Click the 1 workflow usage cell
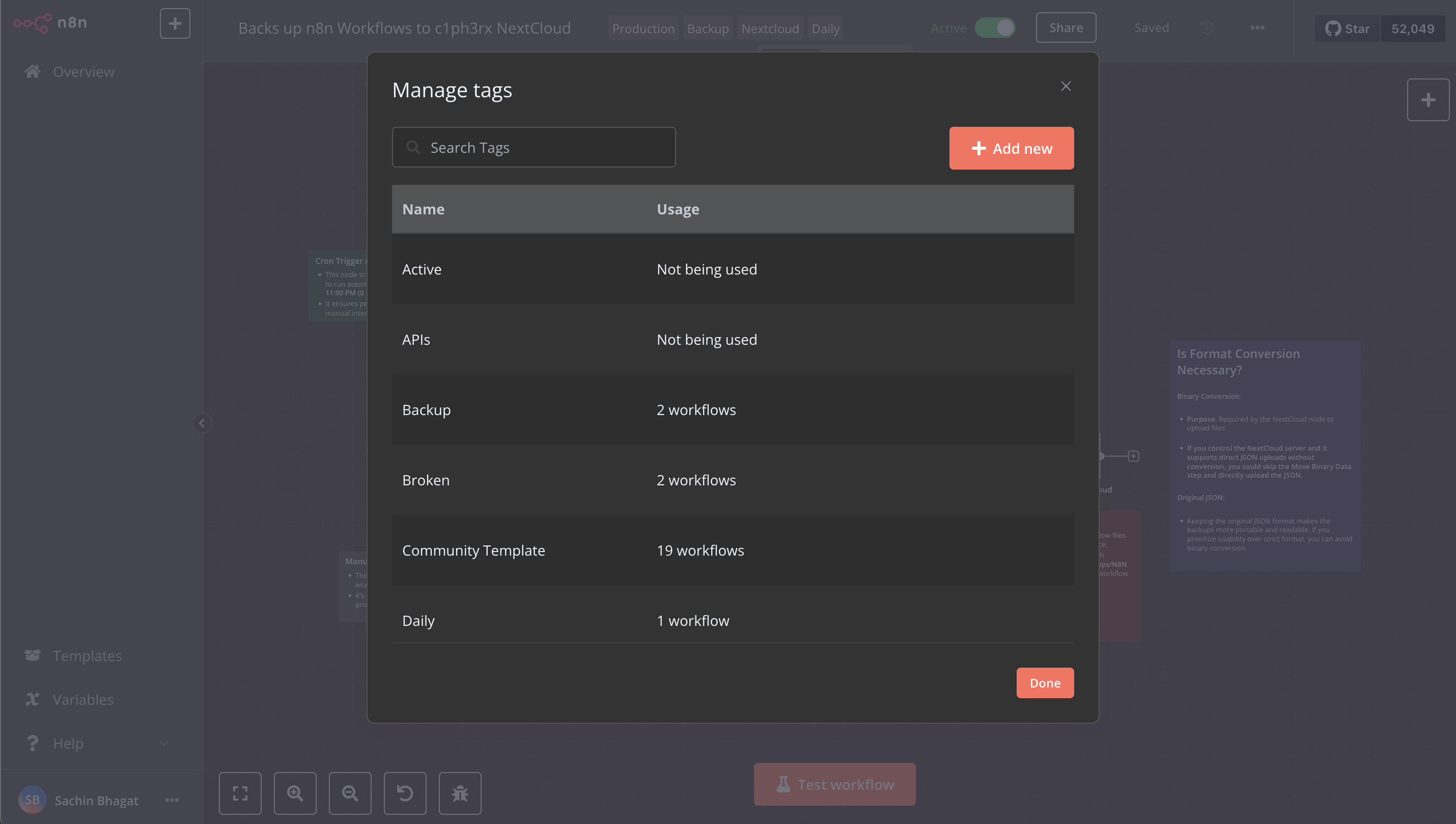The width and height of the screenshot is (1456, 824). [x=693, y=621]
